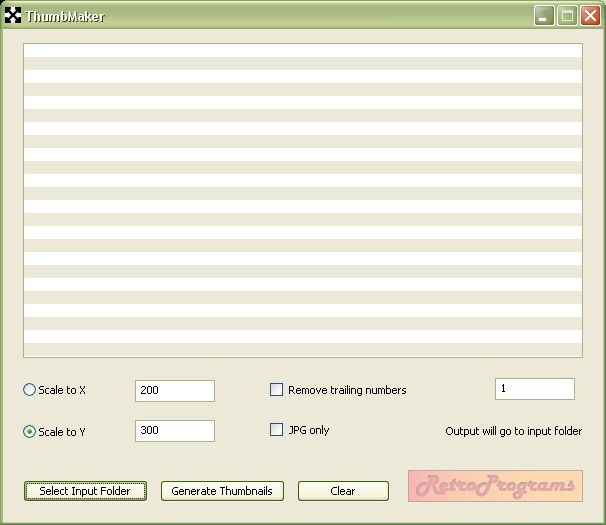Click the trailing numbers count field showing 1
The width and height of the screenshot is (606, 525).
click(535, 388)
